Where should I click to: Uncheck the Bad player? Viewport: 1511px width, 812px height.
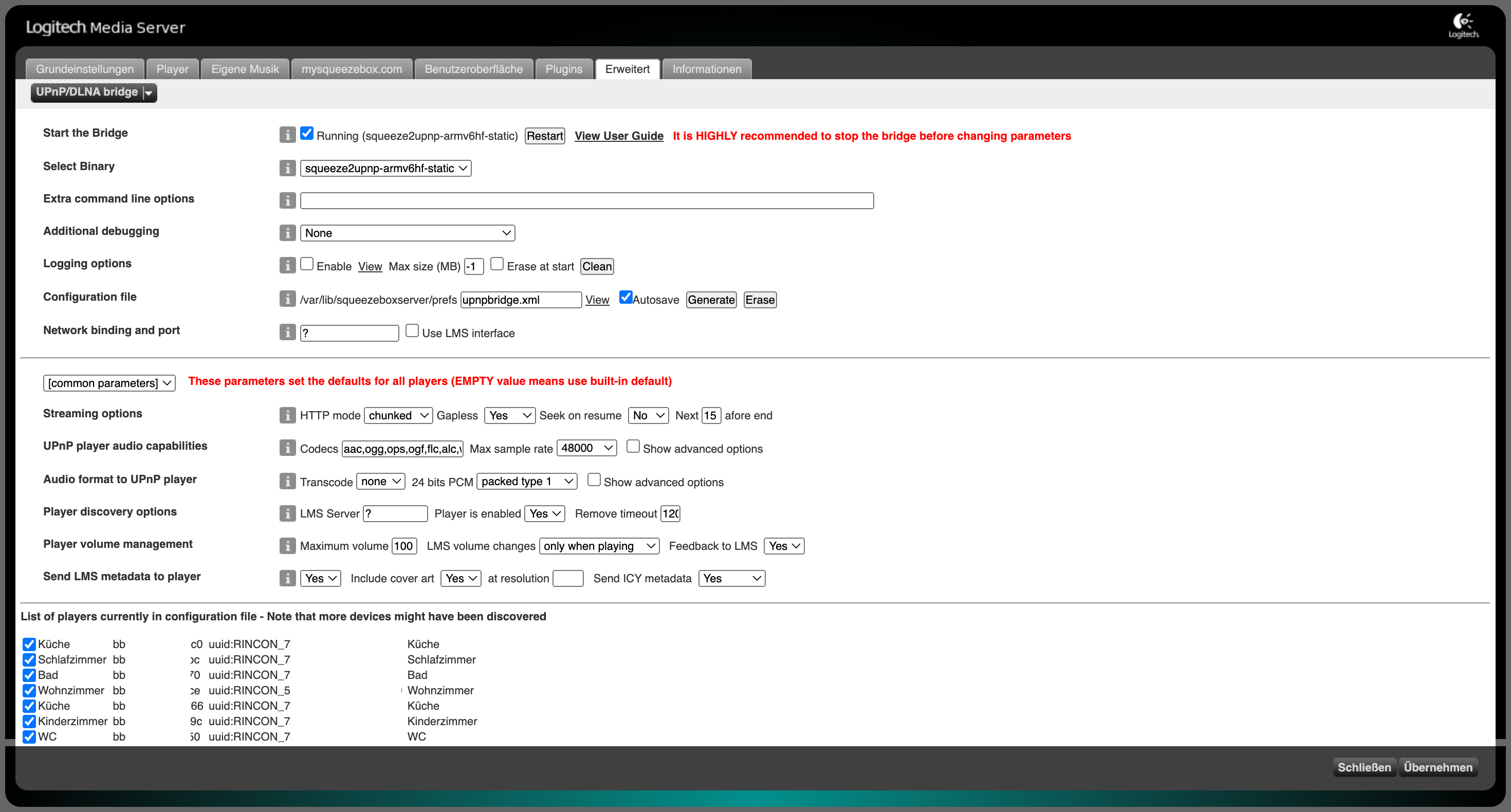coord(29,675)
